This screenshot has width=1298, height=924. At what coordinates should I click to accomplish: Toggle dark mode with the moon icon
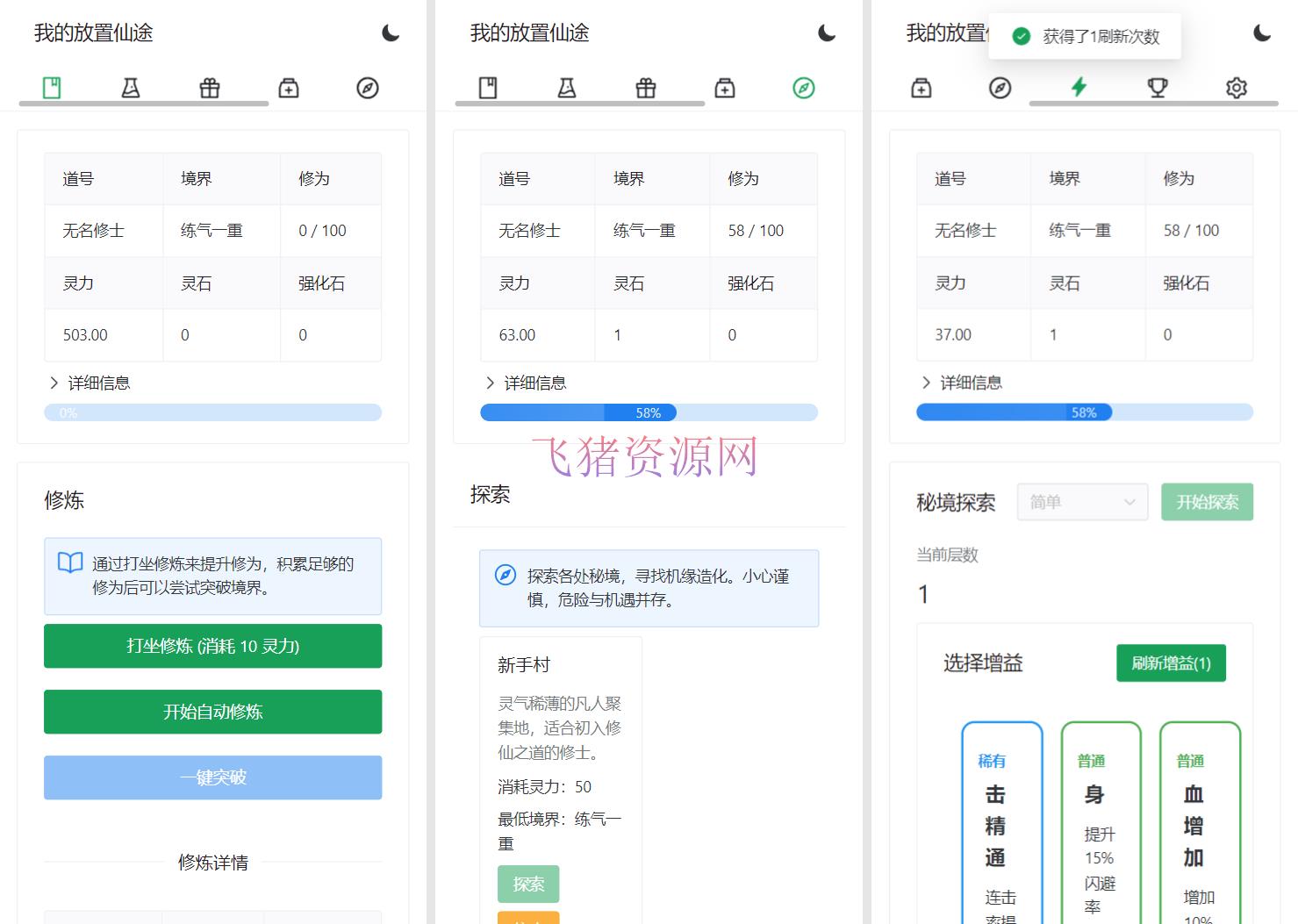(389, 32)
